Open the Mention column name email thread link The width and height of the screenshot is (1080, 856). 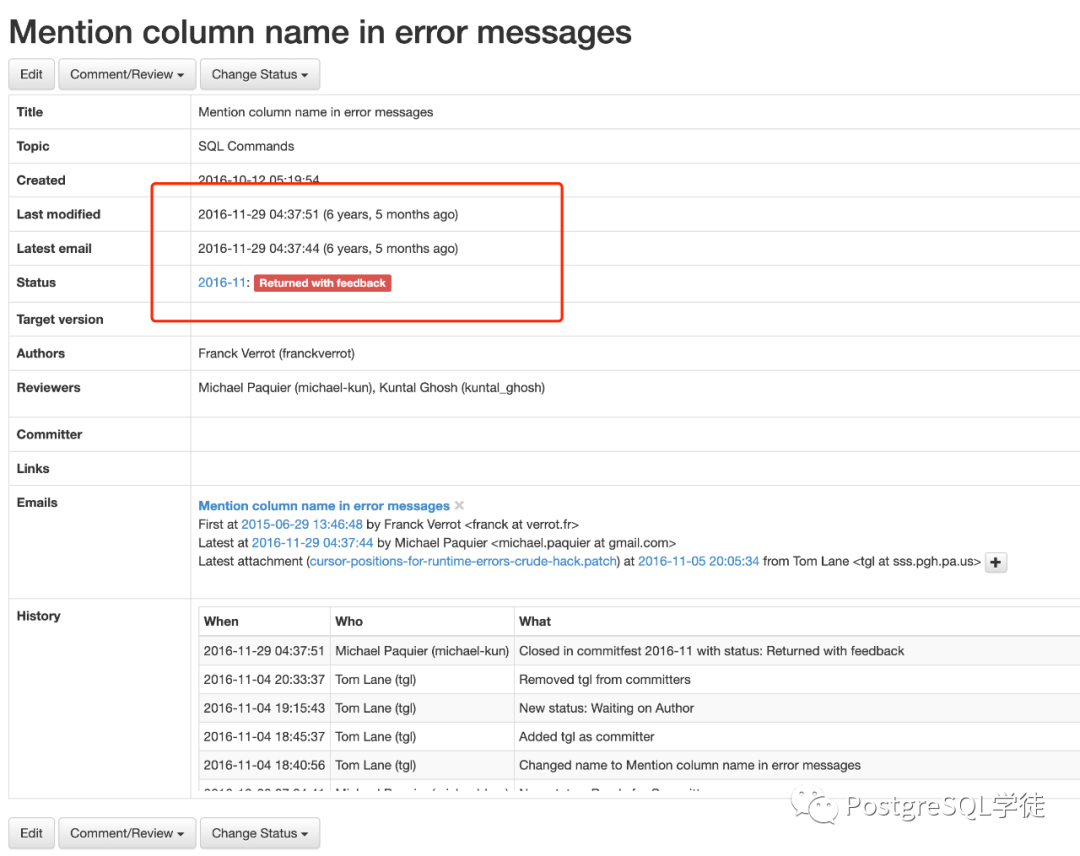324,506
